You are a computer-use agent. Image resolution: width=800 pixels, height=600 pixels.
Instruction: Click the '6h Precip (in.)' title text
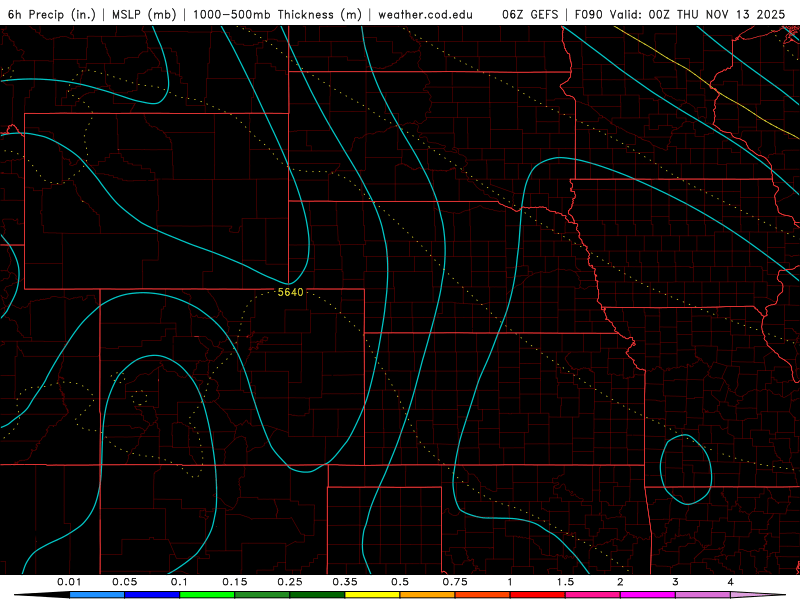[x=52, y=14]
